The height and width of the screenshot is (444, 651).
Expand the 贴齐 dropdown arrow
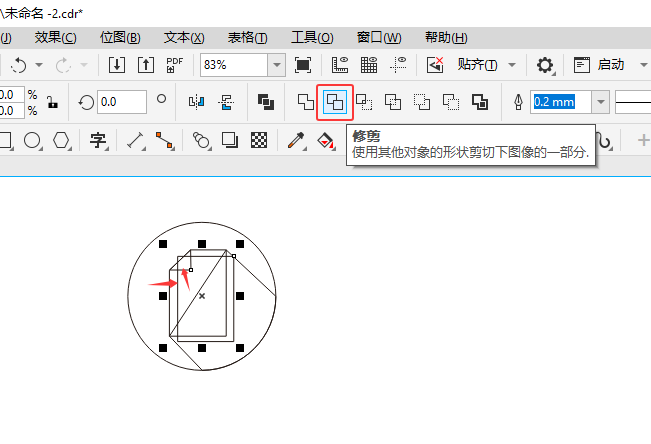pos(512,65)
